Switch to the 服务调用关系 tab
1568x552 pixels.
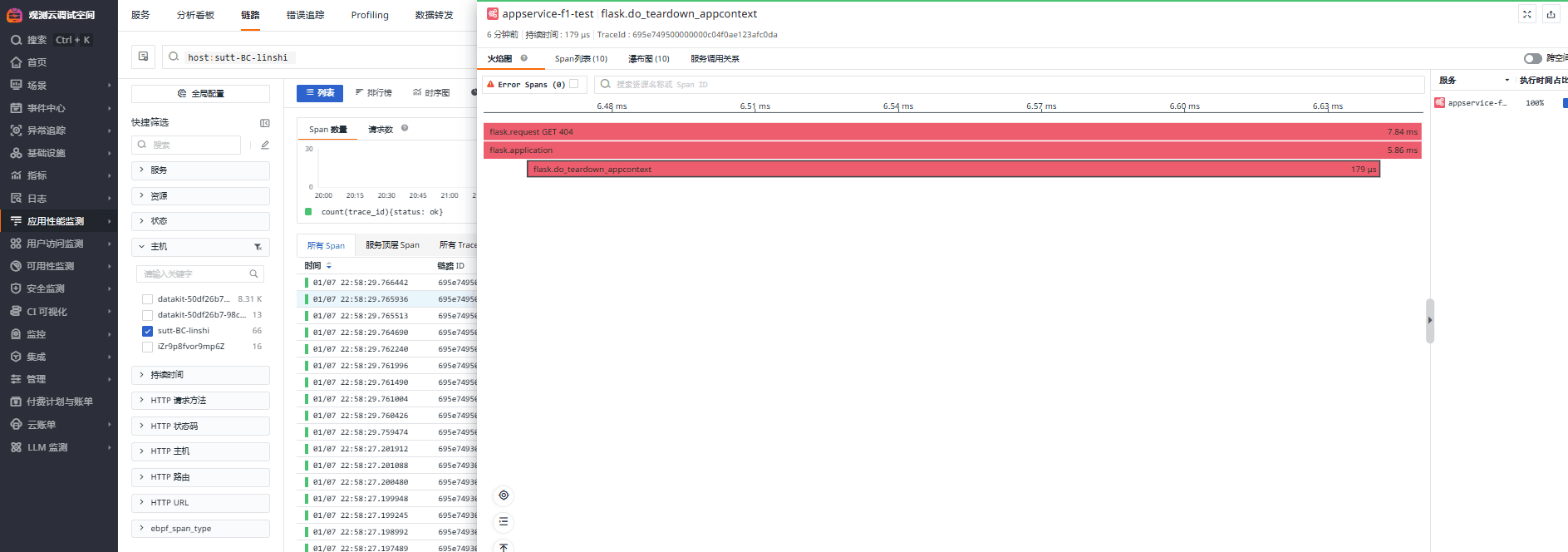click(x=715, y=59)
